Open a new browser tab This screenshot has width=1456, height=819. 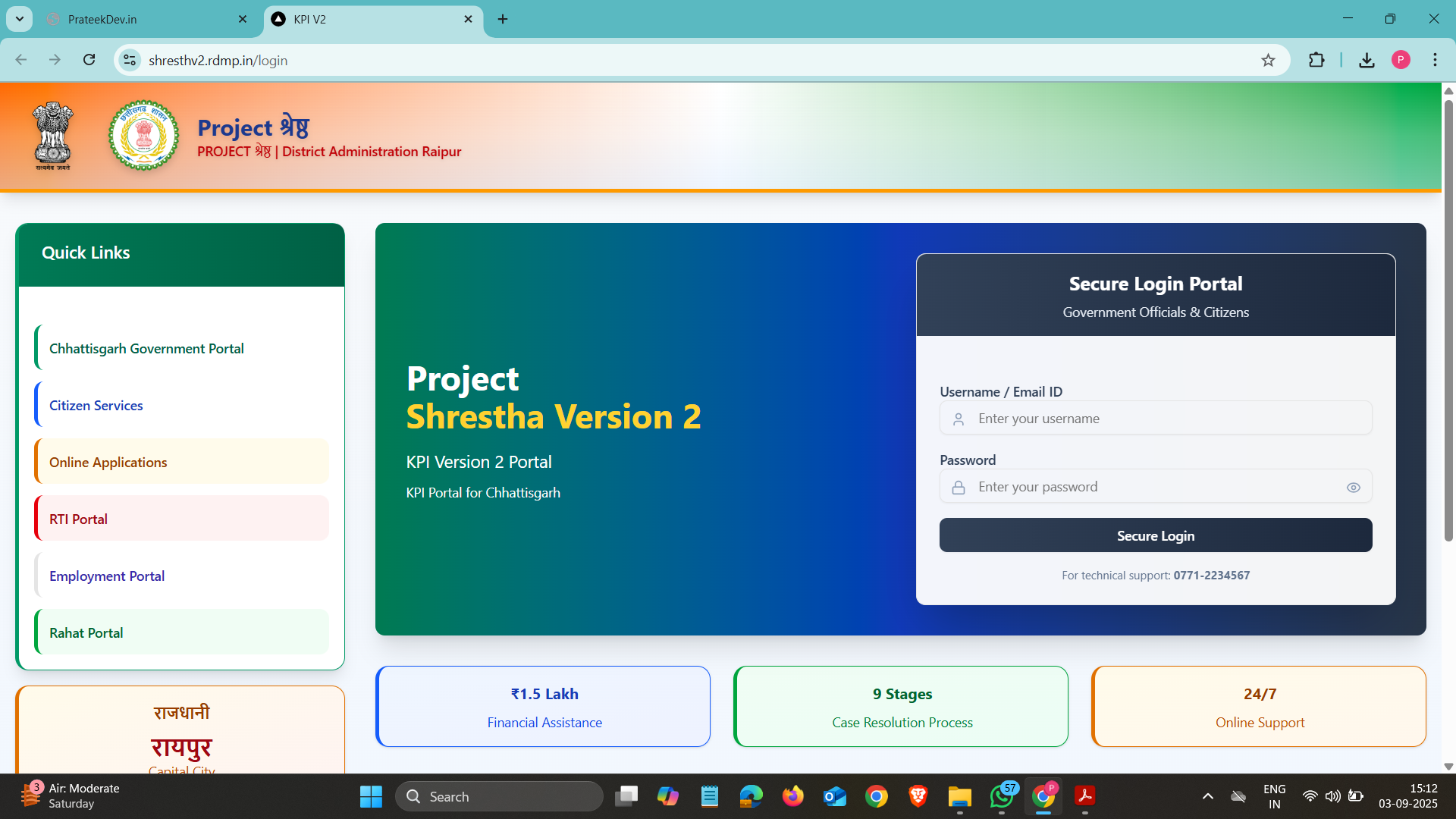[503, 19]
